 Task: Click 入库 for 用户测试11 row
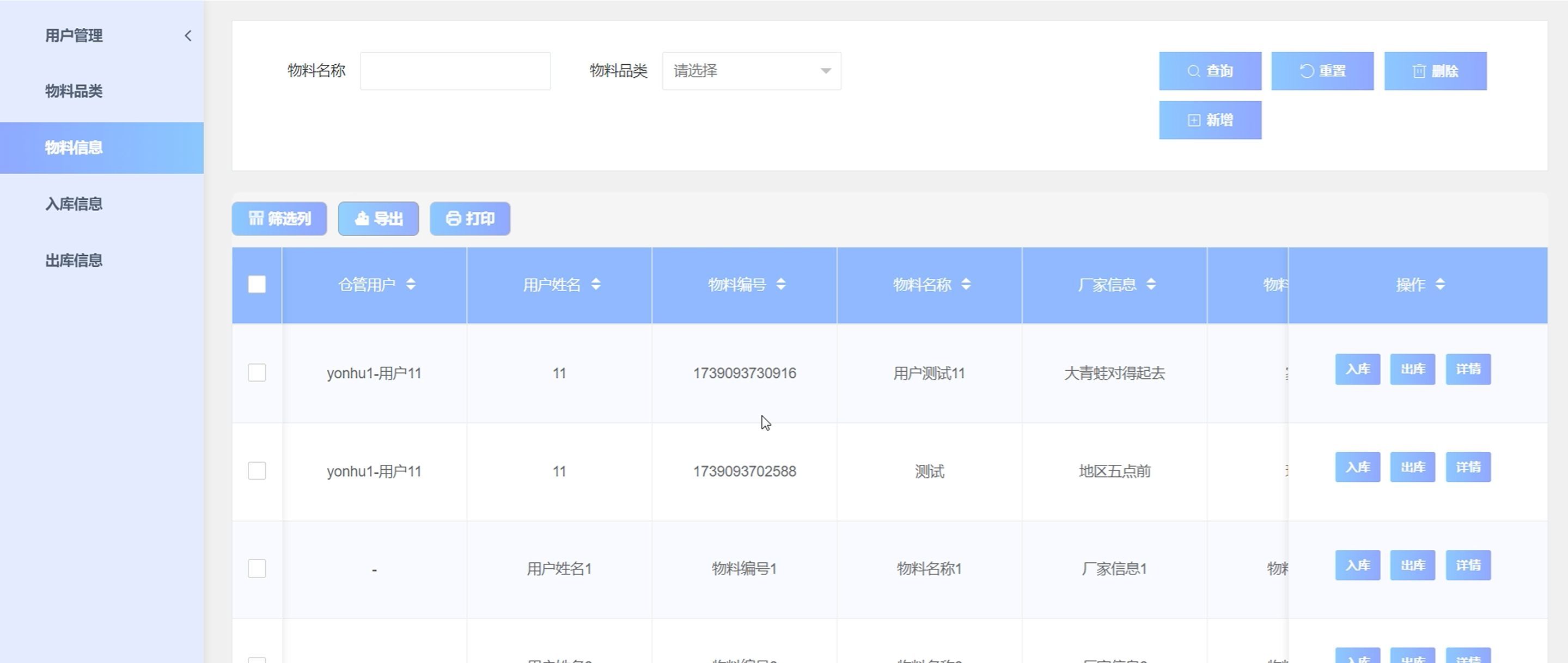1357,369
